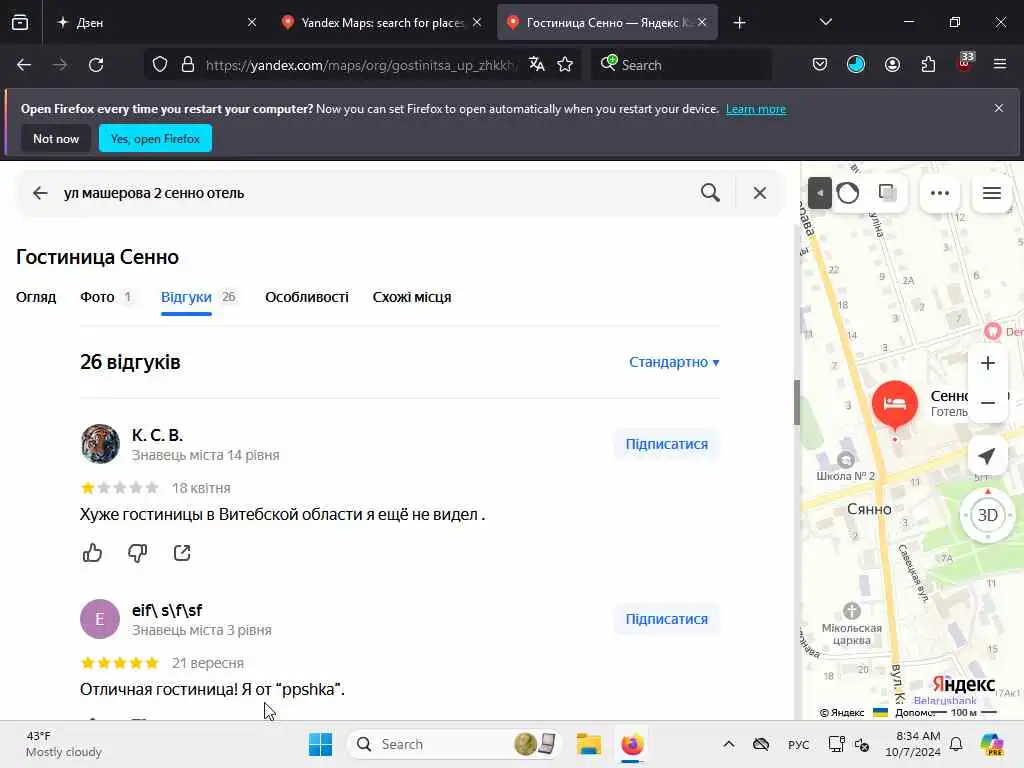Select the Відгуки tab
Screen dimensions: 1024x768
pyautogui.click(x=186, y=297)
